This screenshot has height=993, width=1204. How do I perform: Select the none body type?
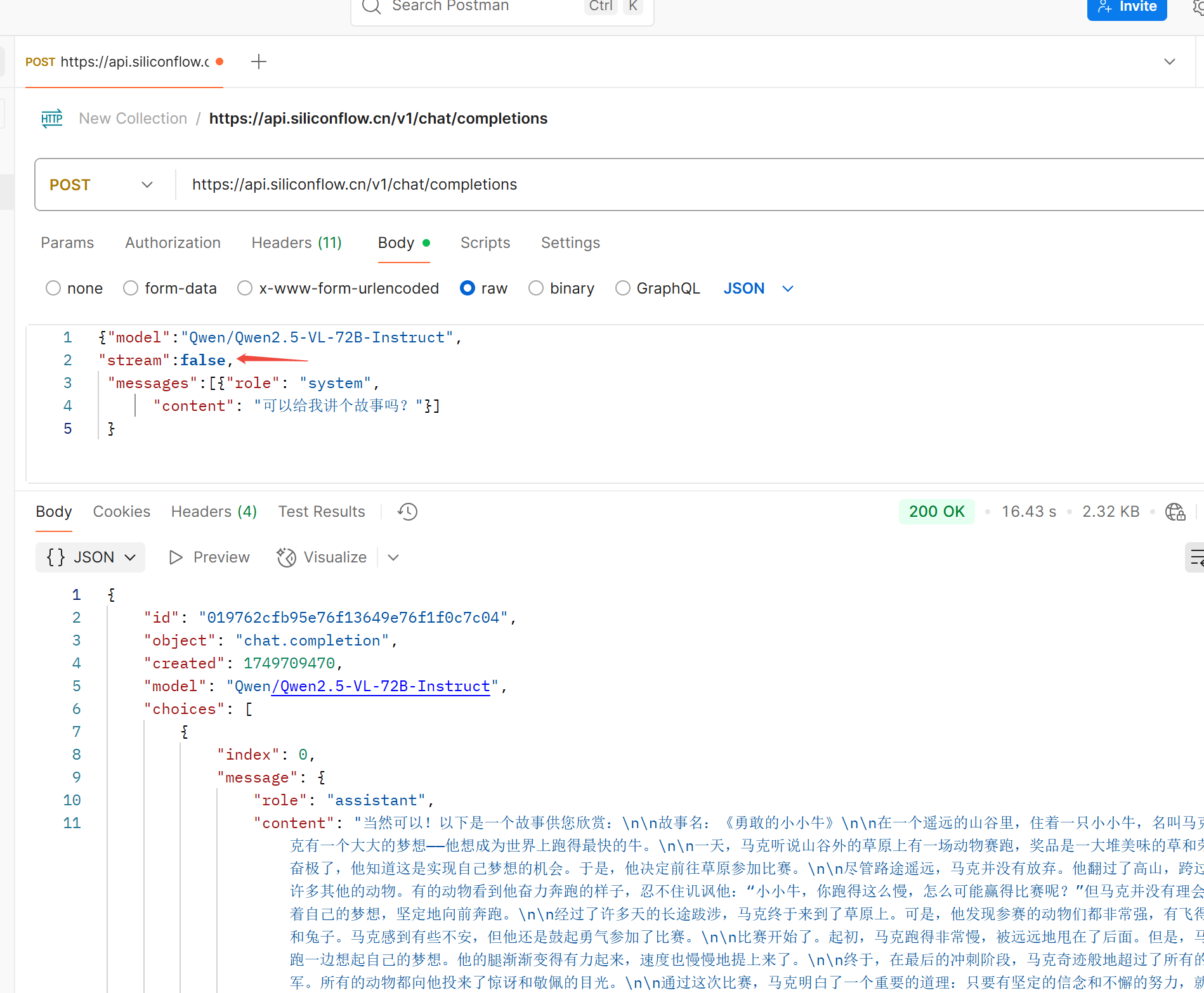pos(53,289)
